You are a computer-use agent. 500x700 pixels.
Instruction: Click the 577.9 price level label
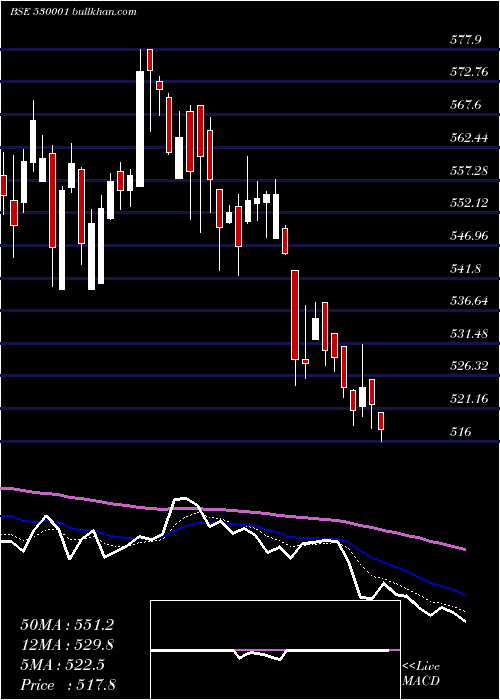coord(466,40)
